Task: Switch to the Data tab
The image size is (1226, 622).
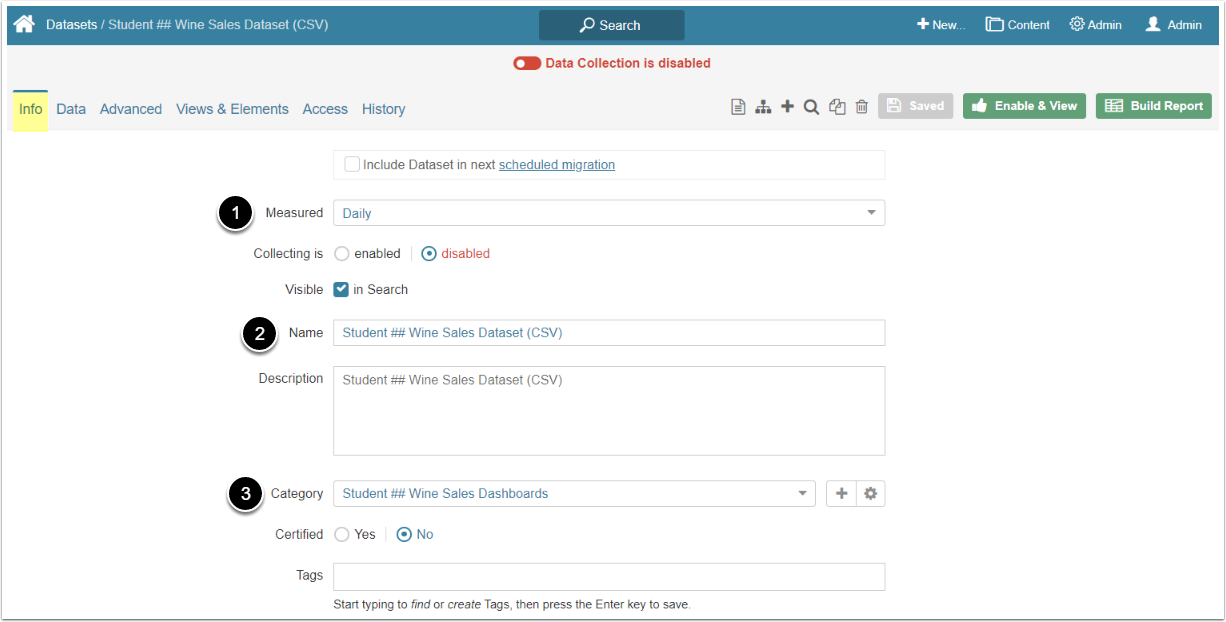Action: [x=71, y=109]
